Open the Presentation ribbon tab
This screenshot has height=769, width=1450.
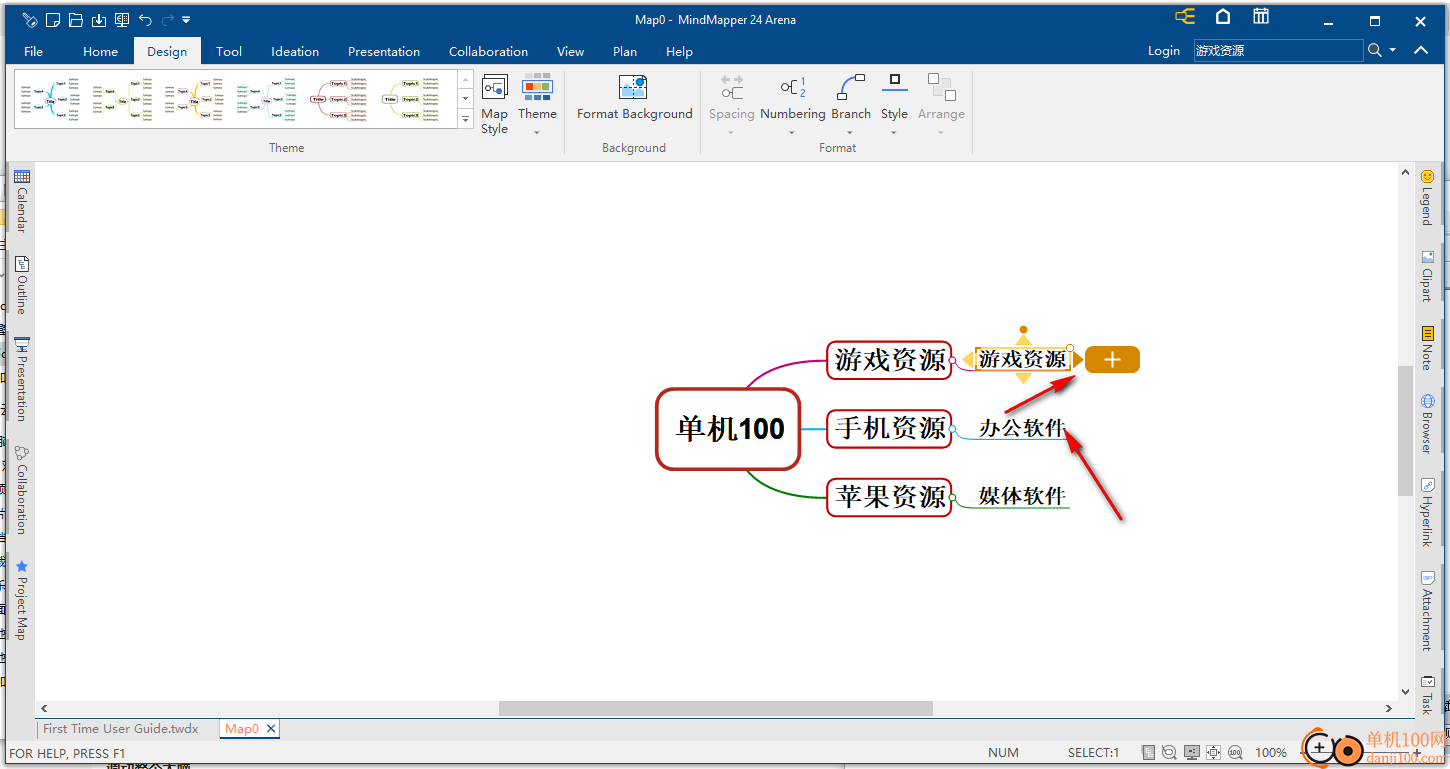point(384,51)
